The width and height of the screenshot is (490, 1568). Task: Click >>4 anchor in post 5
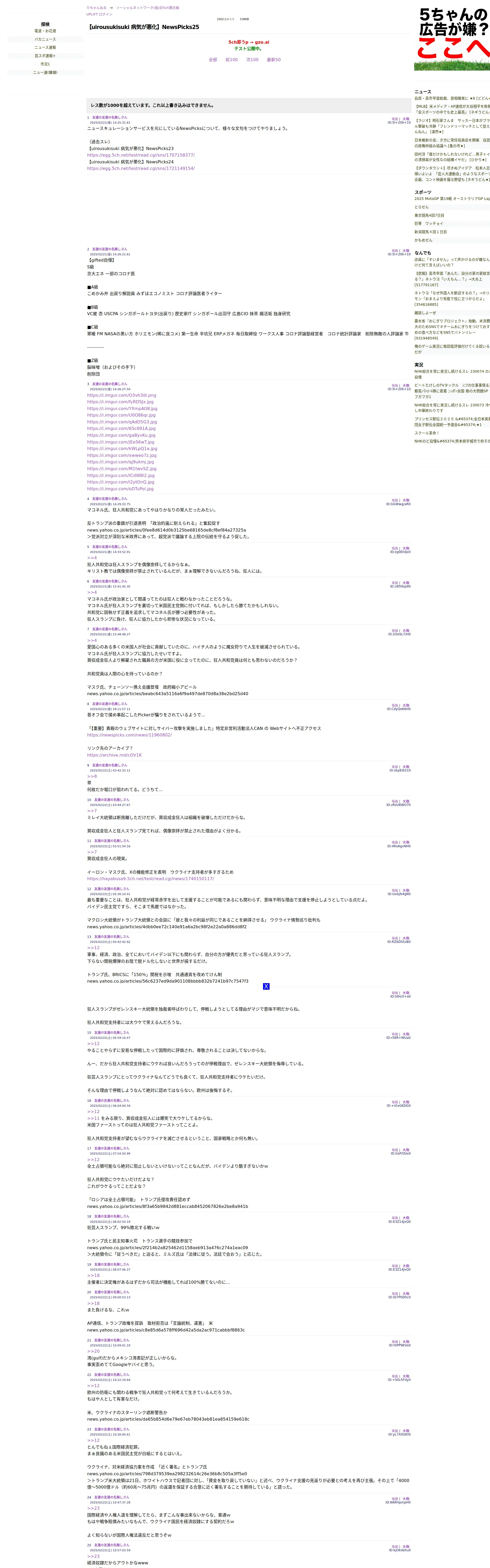pos(92,558)
